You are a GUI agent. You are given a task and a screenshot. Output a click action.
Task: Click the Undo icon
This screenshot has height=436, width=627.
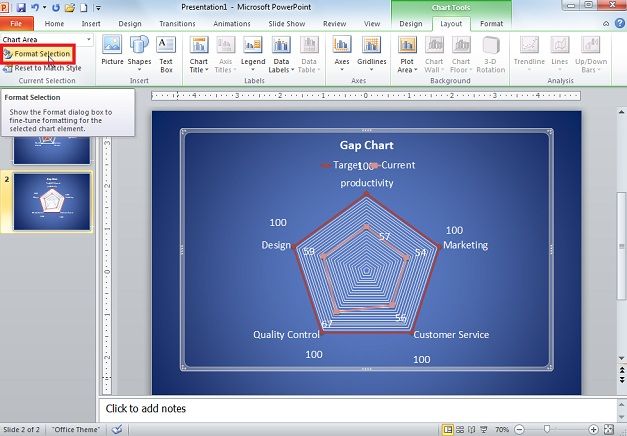point(35,7)
